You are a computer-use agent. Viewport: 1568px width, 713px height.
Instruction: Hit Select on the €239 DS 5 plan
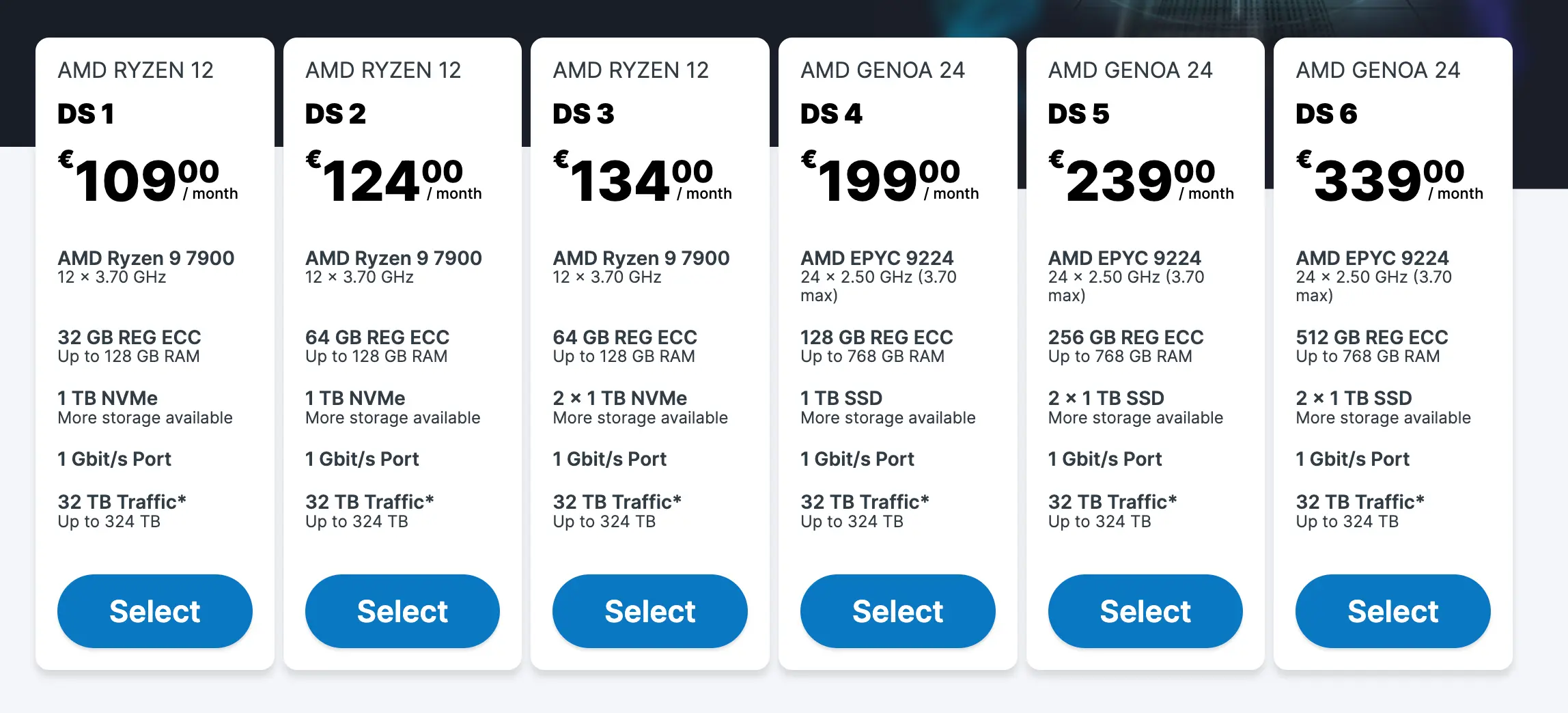coord(1145,611)
